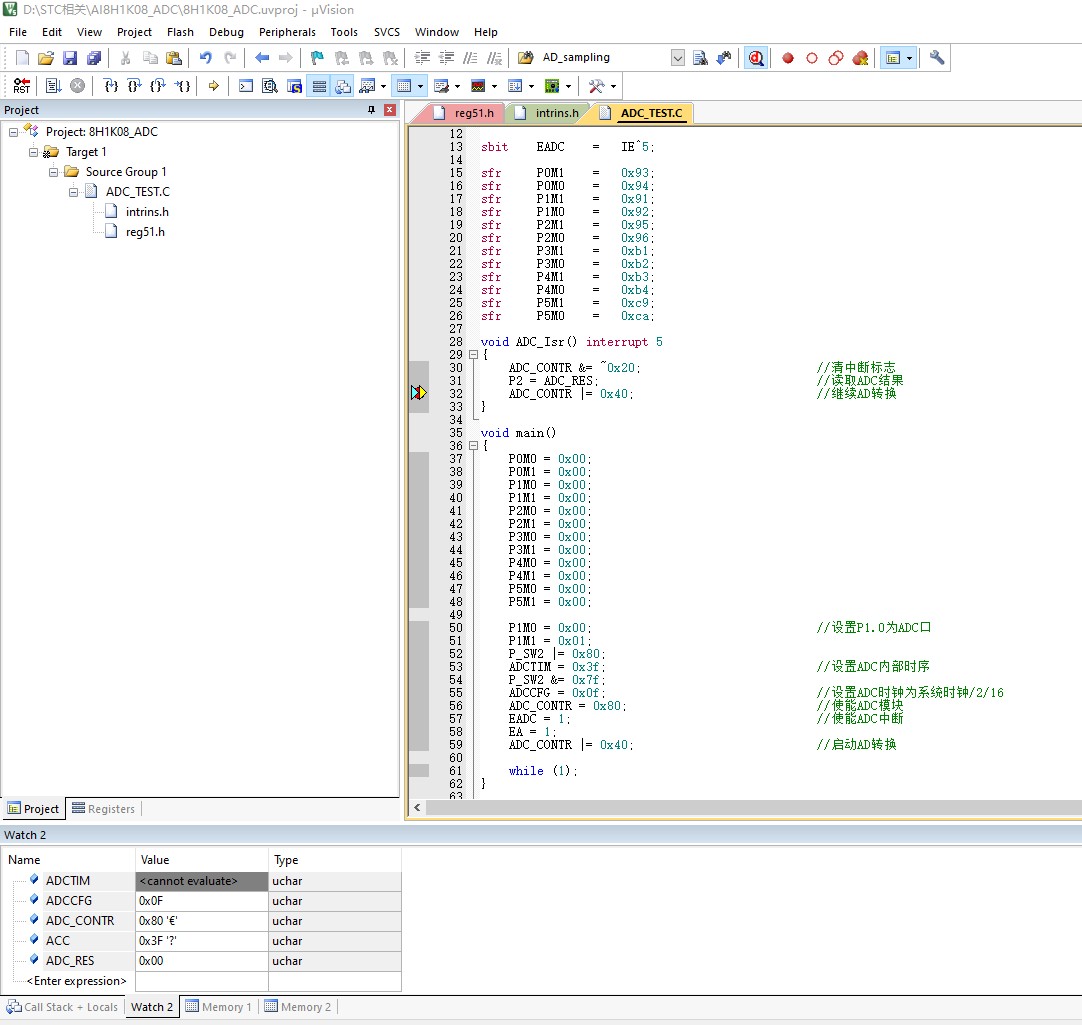The image size is (1082, 1025).
Task: Toggle the Serial window button
Action: click(442, 86)
